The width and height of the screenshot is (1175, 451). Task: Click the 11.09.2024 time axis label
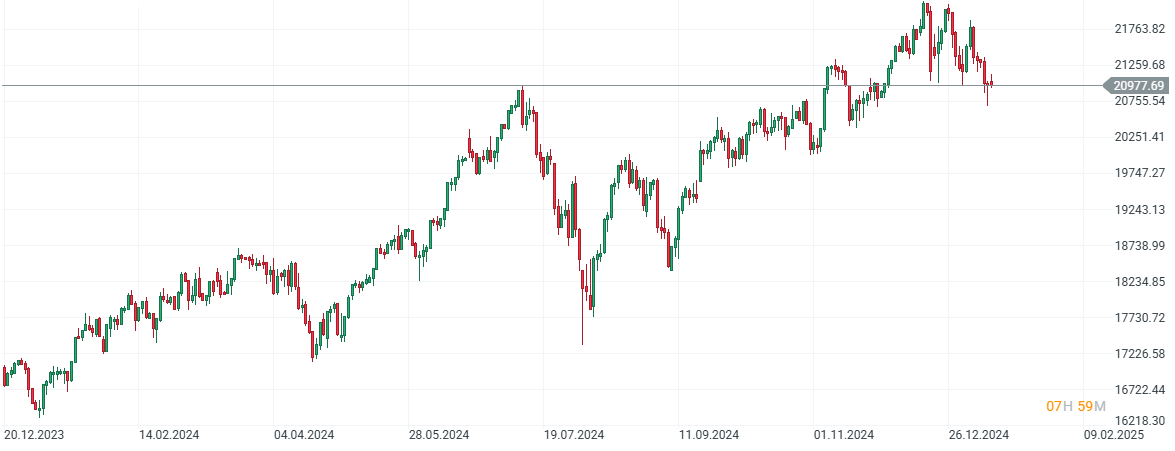click(x=709, y=435)
